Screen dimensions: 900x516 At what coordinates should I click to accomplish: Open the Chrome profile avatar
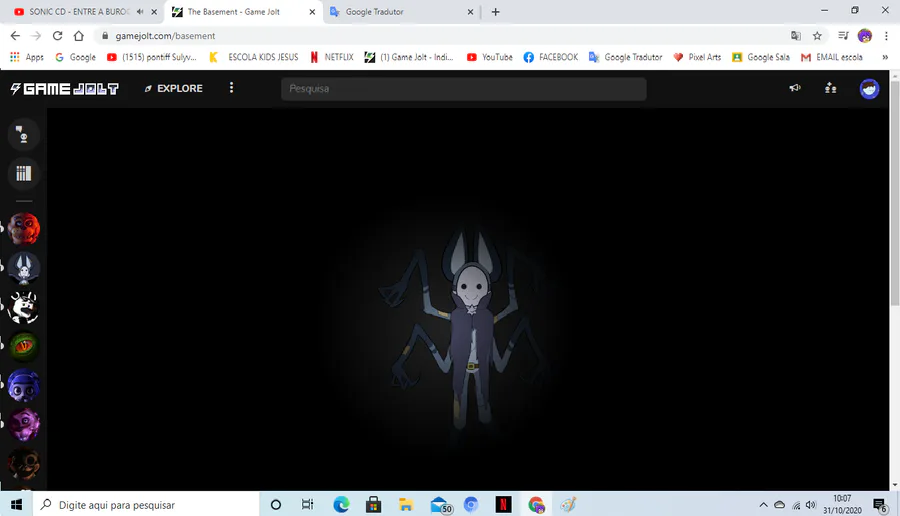(864, 36)
